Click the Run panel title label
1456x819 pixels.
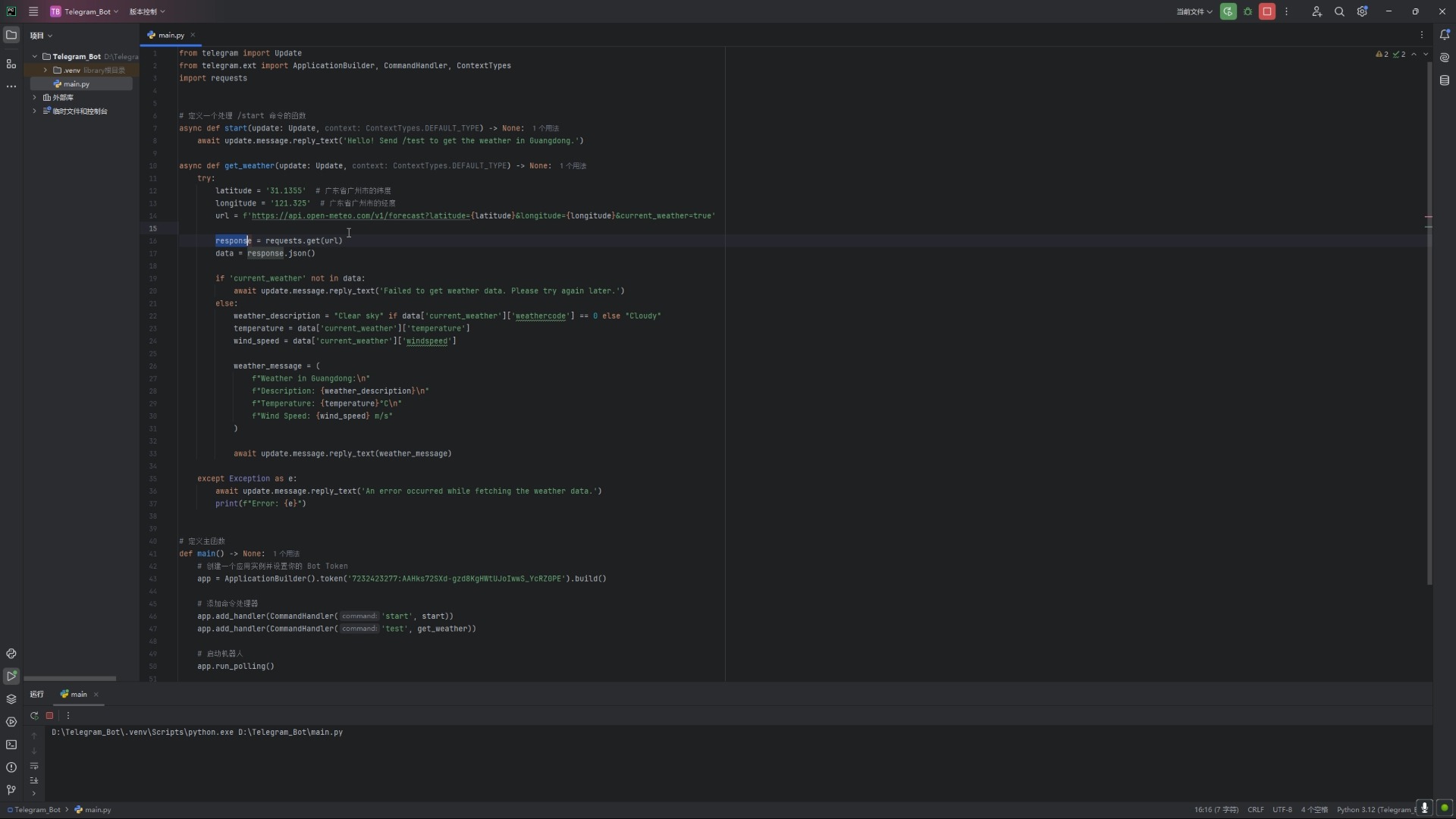37,695
